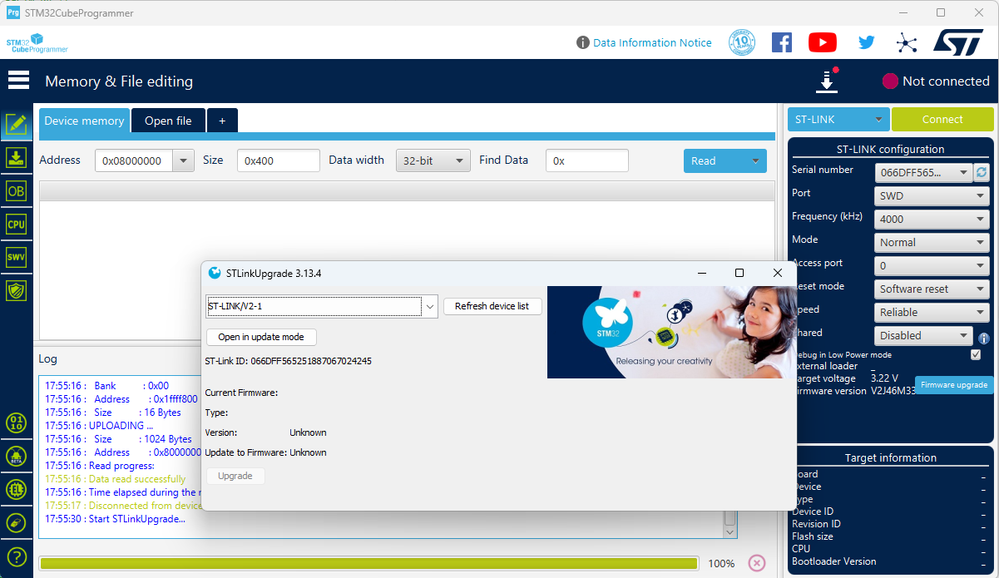Image resolution: width=999 pixels, height=578 pixels.
Task: Click the Find Data input field
Action: coord(587,161)
